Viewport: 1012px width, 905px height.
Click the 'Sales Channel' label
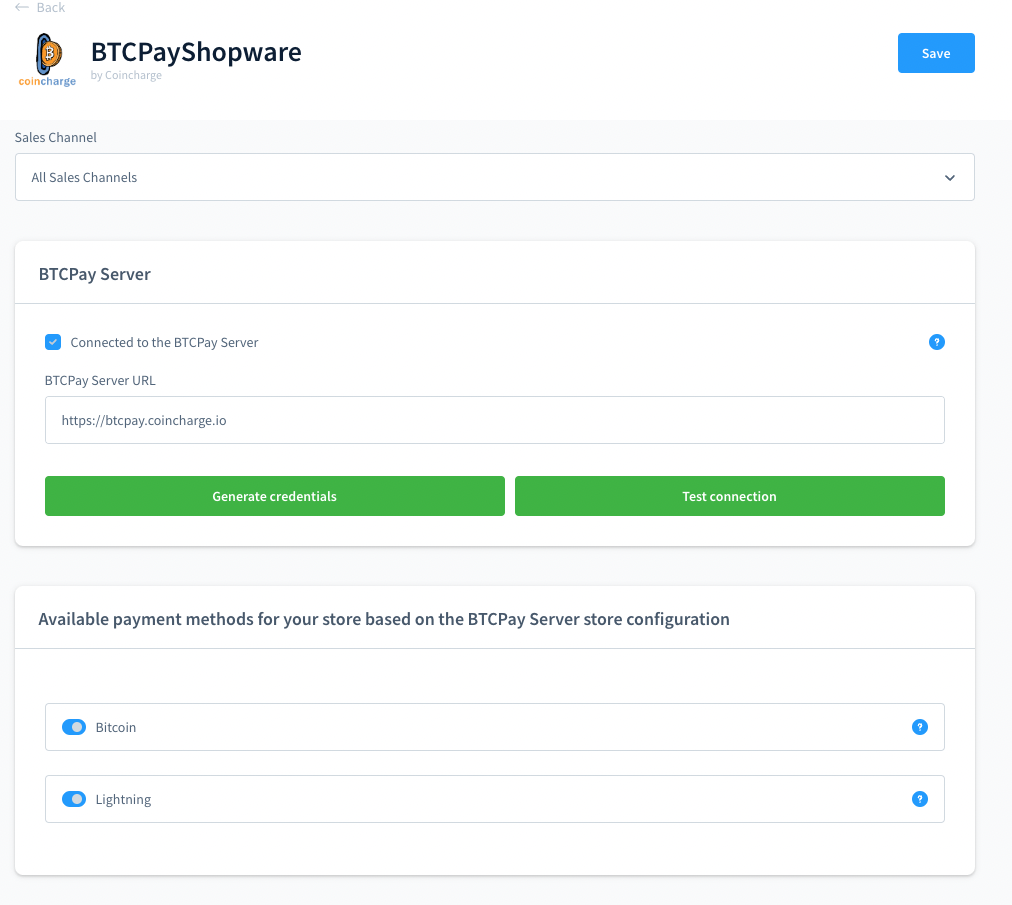[56, 137]
